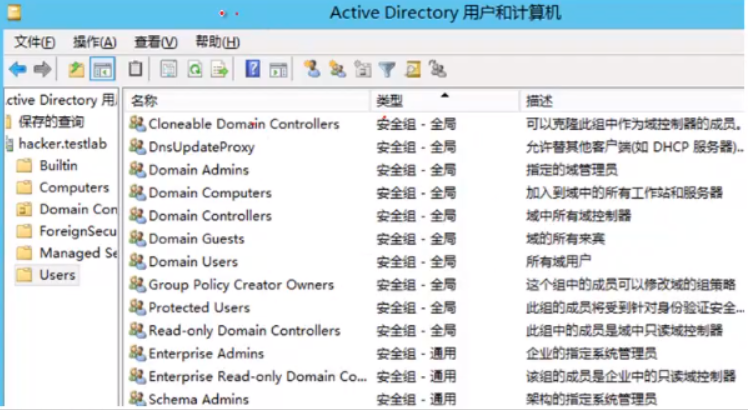Image resolution: width=748 pixels, height=411 pixels.
Task: Create a new organizational unit via toolbar icon
Action: point(363,70)
